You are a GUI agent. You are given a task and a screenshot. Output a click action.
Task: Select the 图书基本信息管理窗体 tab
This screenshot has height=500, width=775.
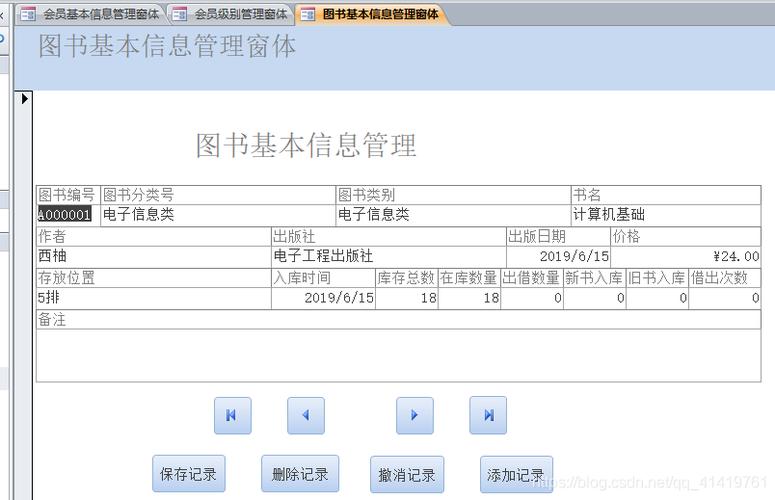click(x=373, y=14)
